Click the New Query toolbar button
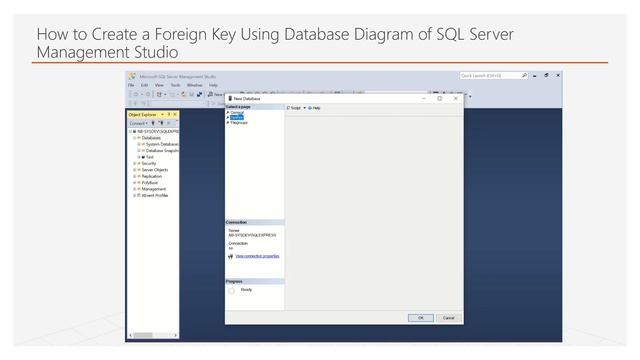 (216, 94)
